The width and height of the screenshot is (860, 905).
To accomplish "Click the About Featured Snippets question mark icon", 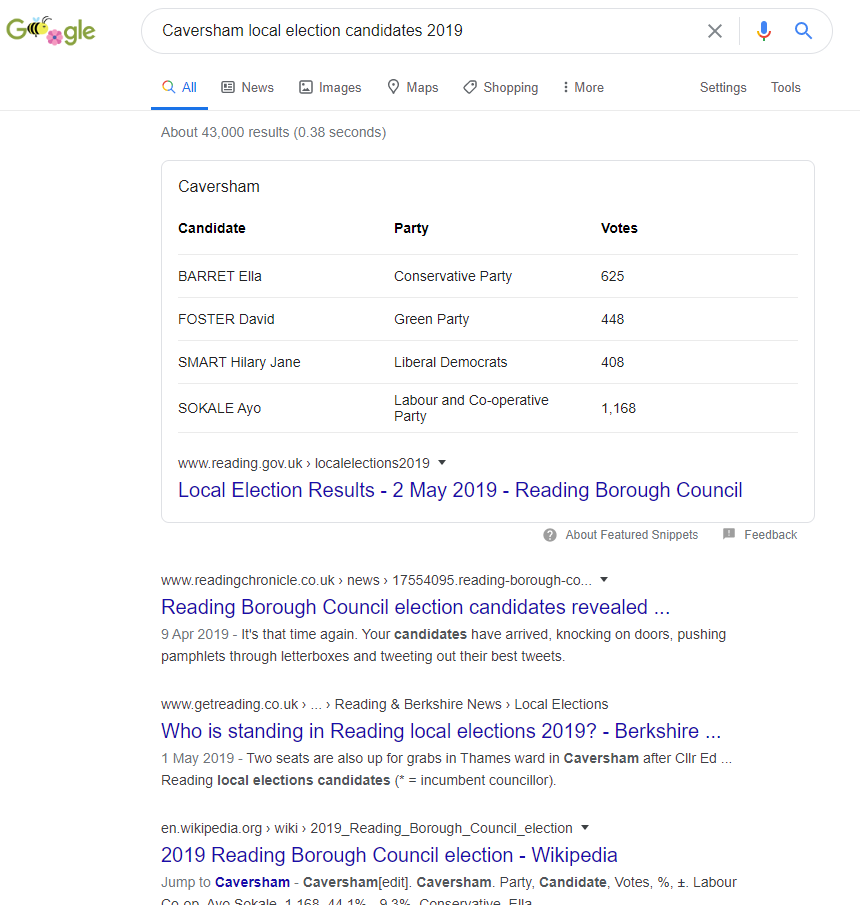I will point(549,535).
